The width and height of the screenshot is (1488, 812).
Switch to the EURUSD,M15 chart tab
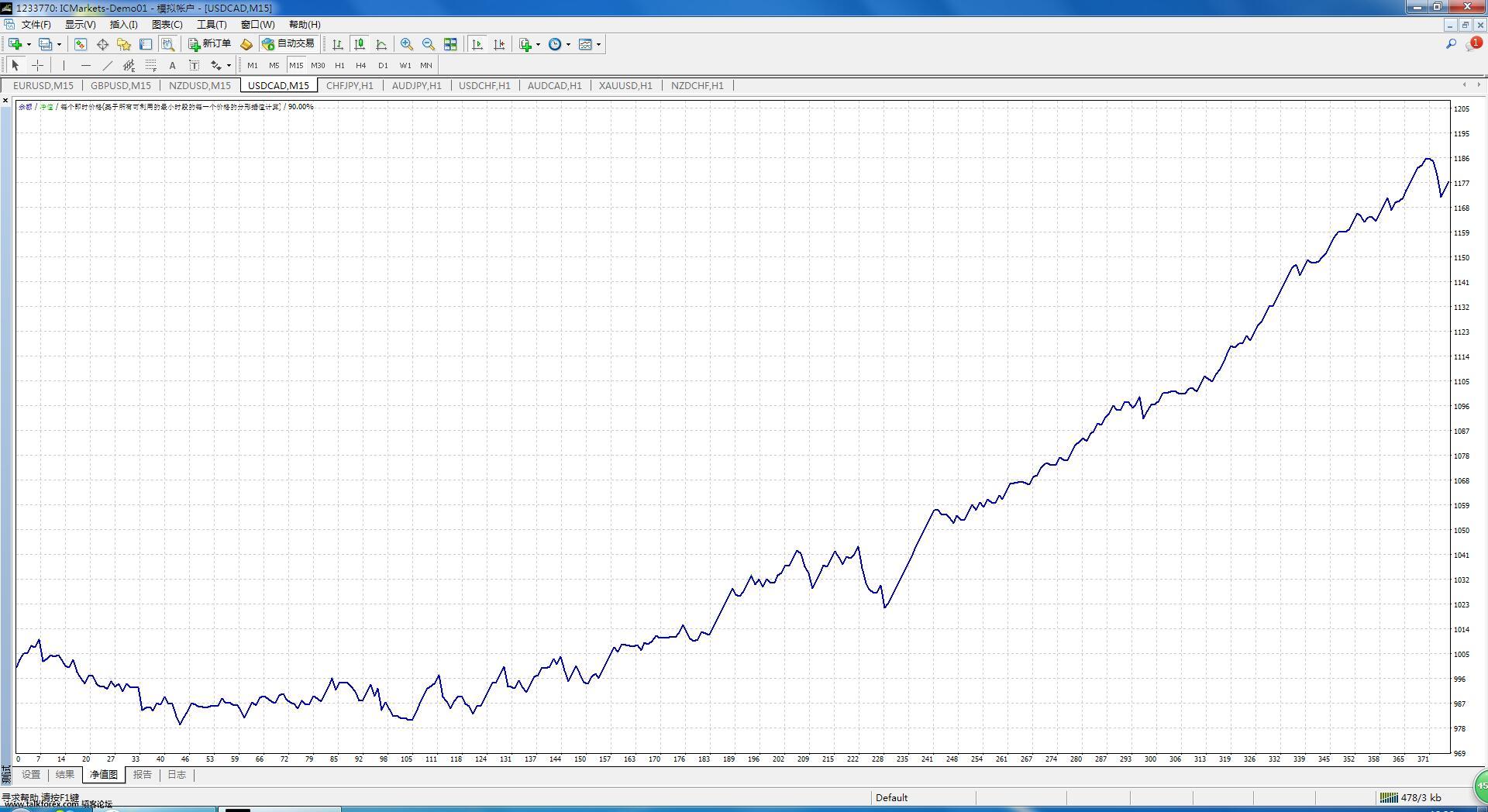[x=43, y=86]
